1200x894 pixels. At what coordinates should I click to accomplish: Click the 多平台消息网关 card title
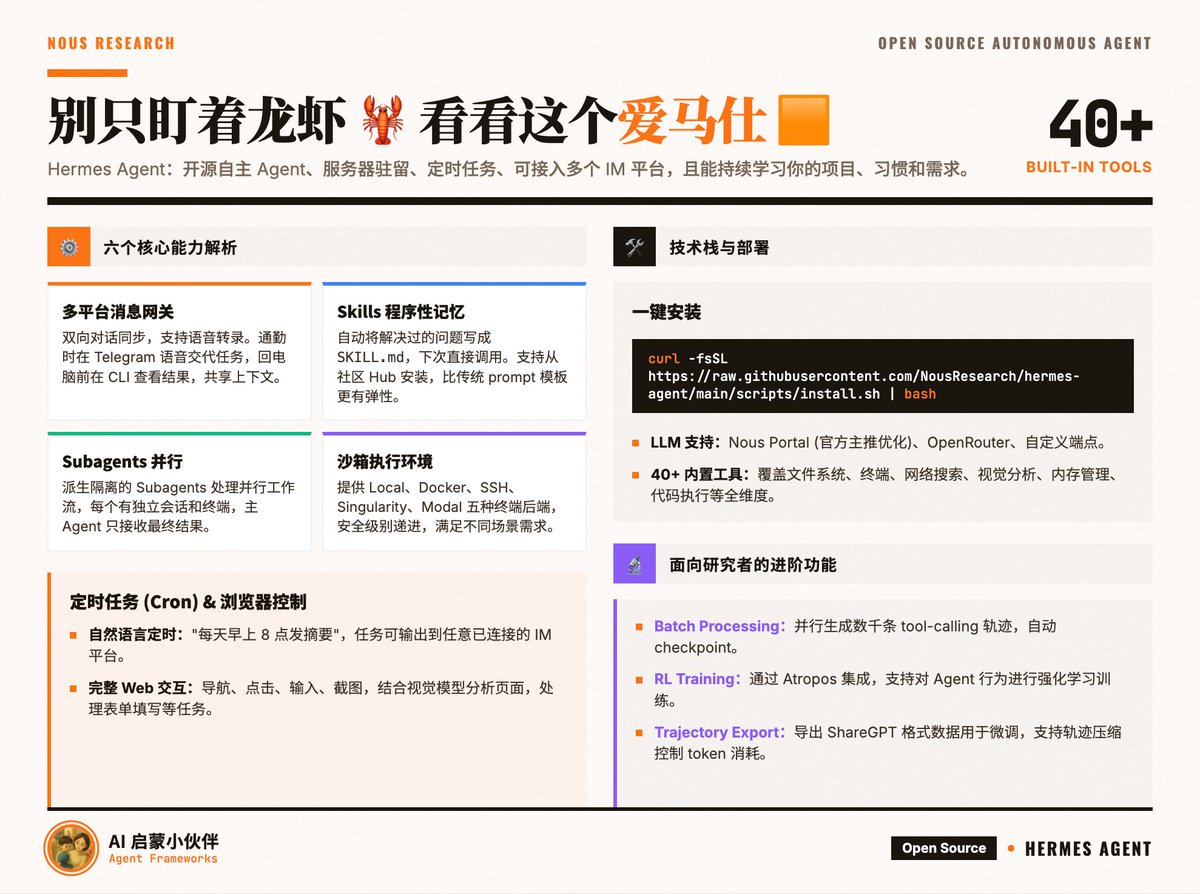[x=118, y=312]
